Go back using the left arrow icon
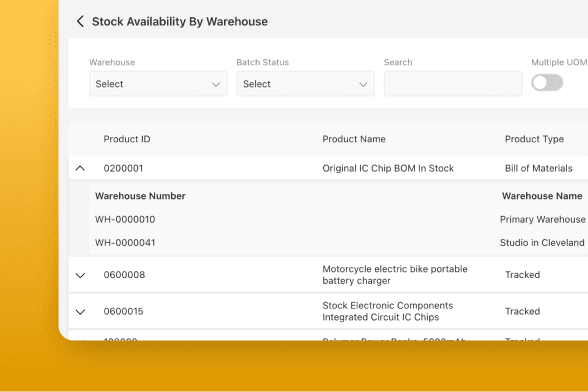 [80, 21]
